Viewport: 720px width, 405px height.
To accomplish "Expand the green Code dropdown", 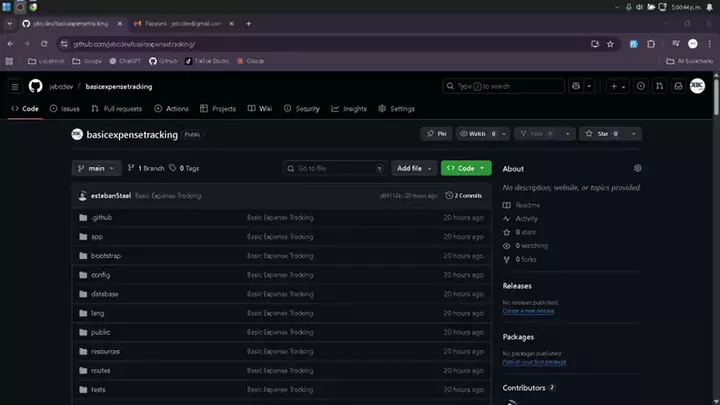I will coord(466,168).
